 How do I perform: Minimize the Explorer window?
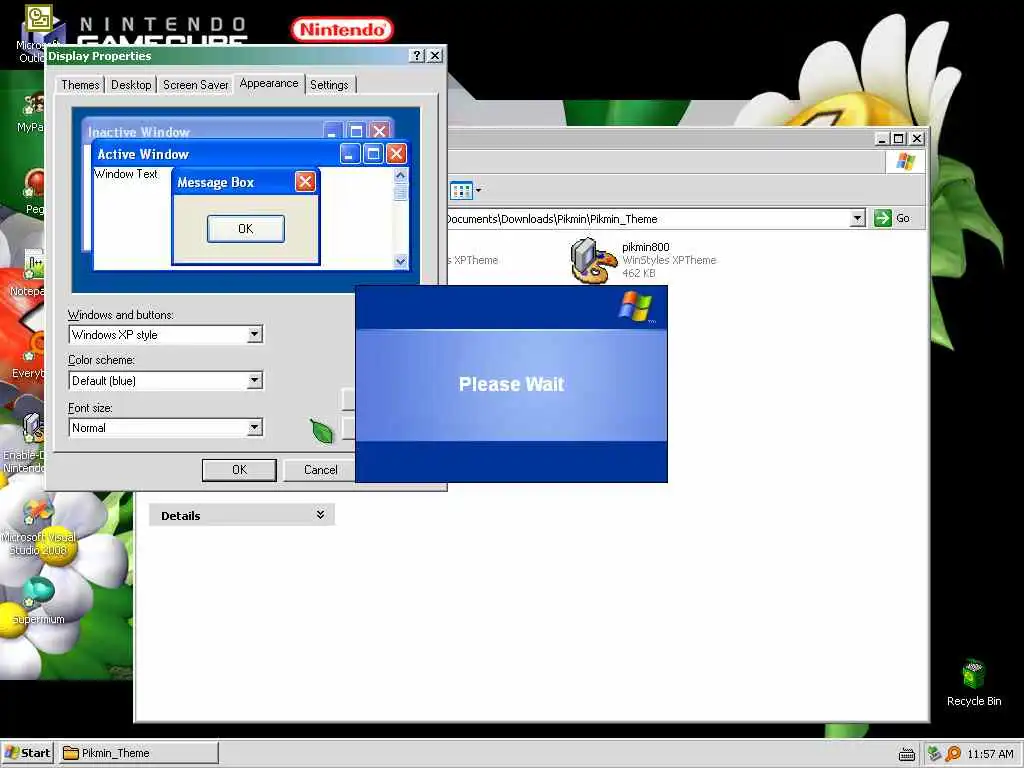tap(882, 138)
